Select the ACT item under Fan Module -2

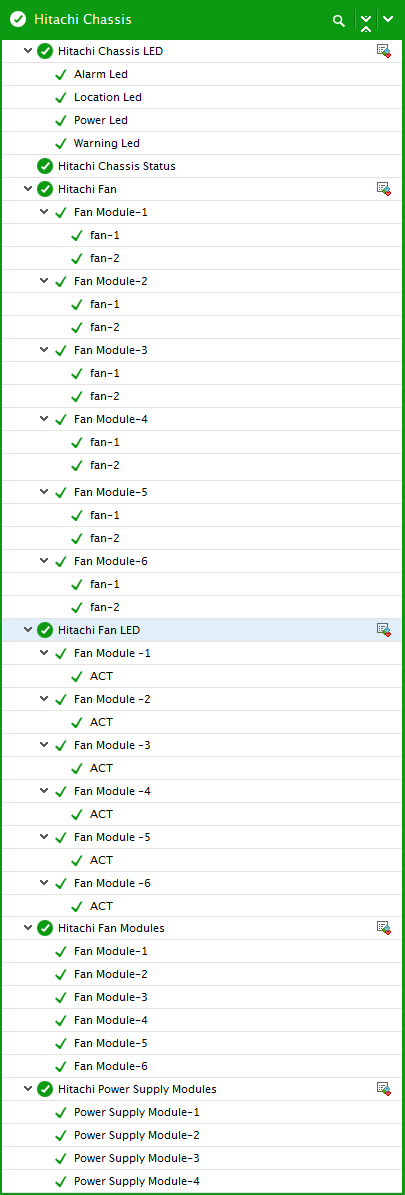click(101, 722)
